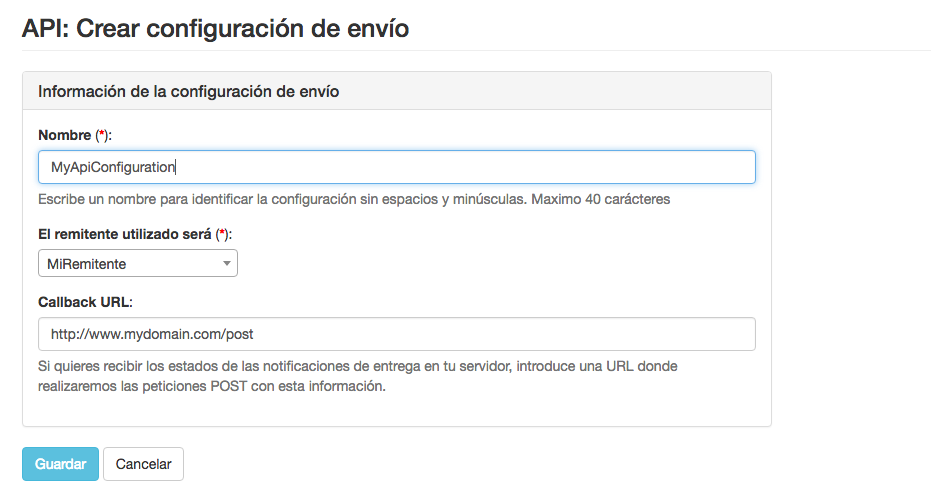Click the red asterisk beside remitente label
The image size is (931, 494).
click(x=223, y=233)
